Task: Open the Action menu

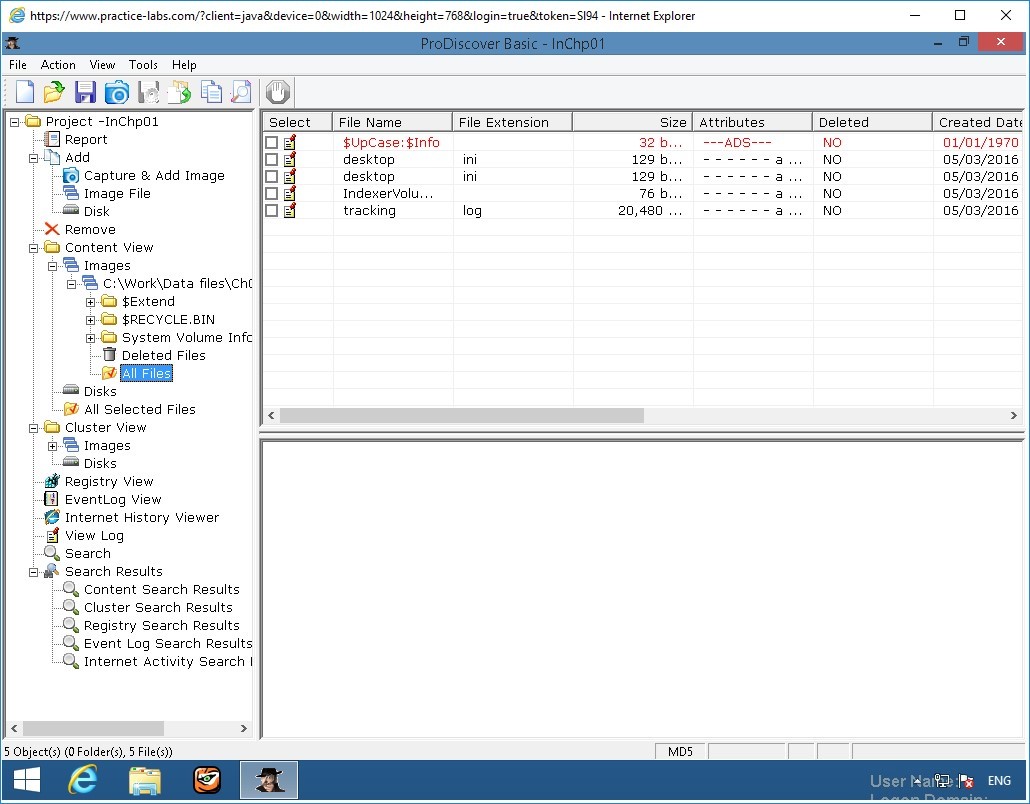Action: point(58,64)
